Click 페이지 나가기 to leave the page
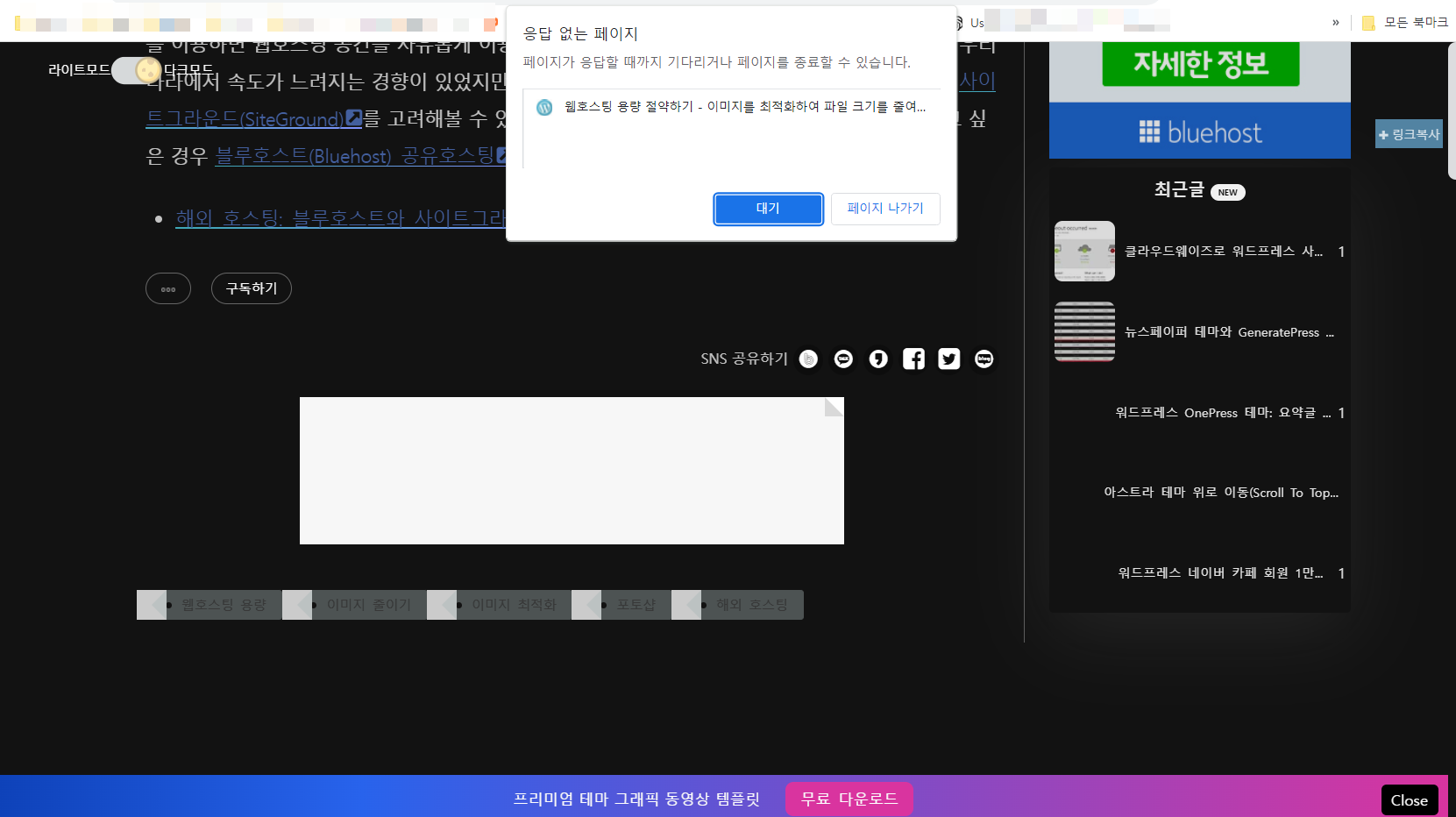 (x=884, y=209)
